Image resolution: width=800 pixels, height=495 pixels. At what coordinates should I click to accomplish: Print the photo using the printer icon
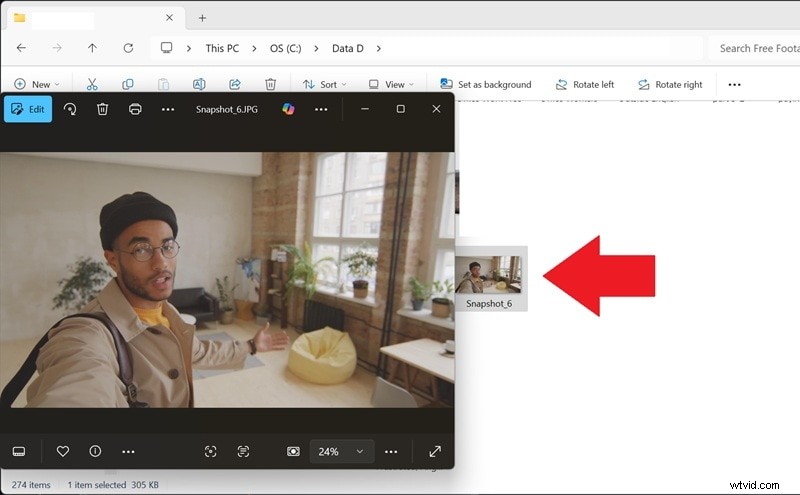pyautogui.click(x=135, y=109)
